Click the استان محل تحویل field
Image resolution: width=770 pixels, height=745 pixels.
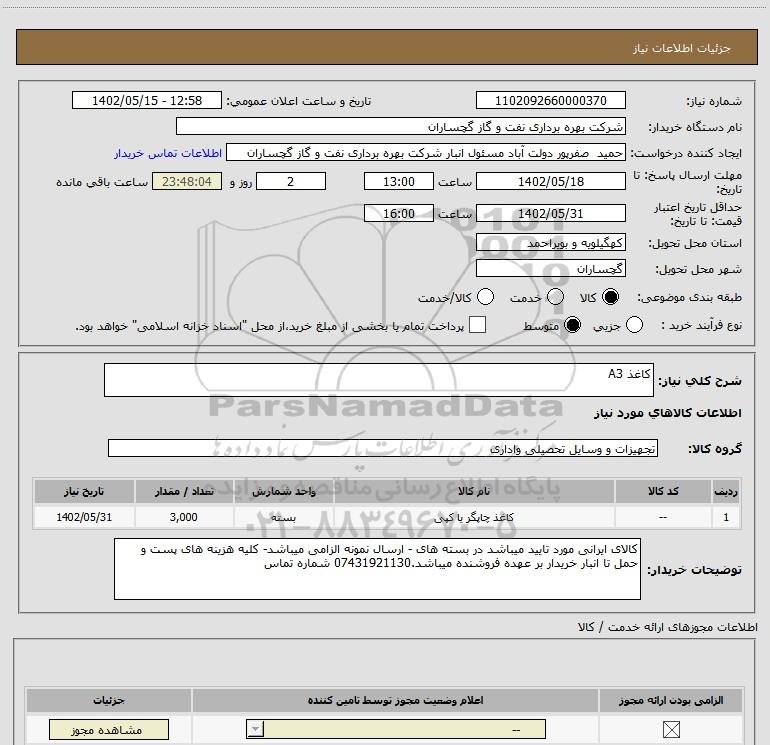550,243
